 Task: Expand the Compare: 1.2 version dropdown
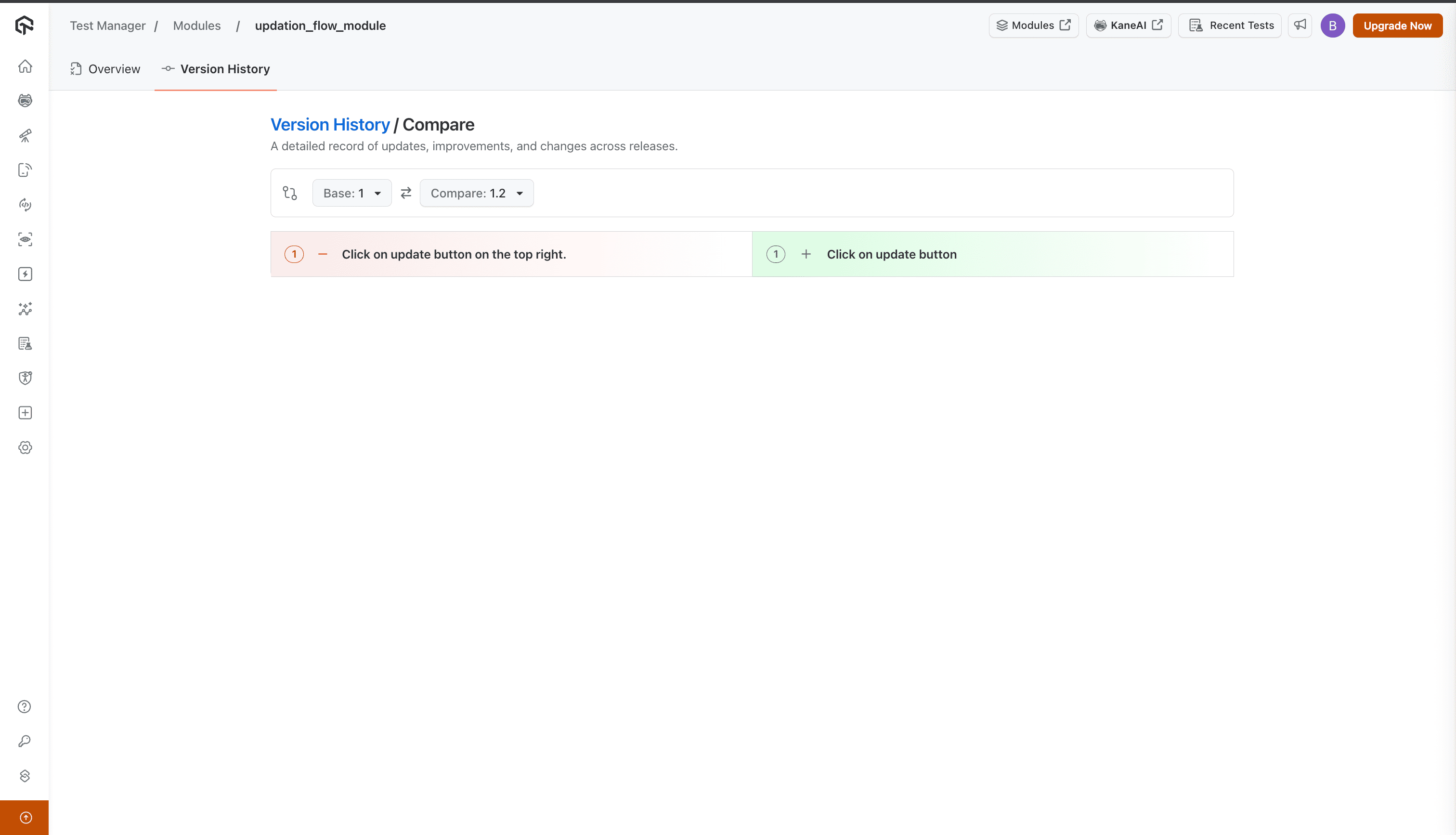pos(476,193)
